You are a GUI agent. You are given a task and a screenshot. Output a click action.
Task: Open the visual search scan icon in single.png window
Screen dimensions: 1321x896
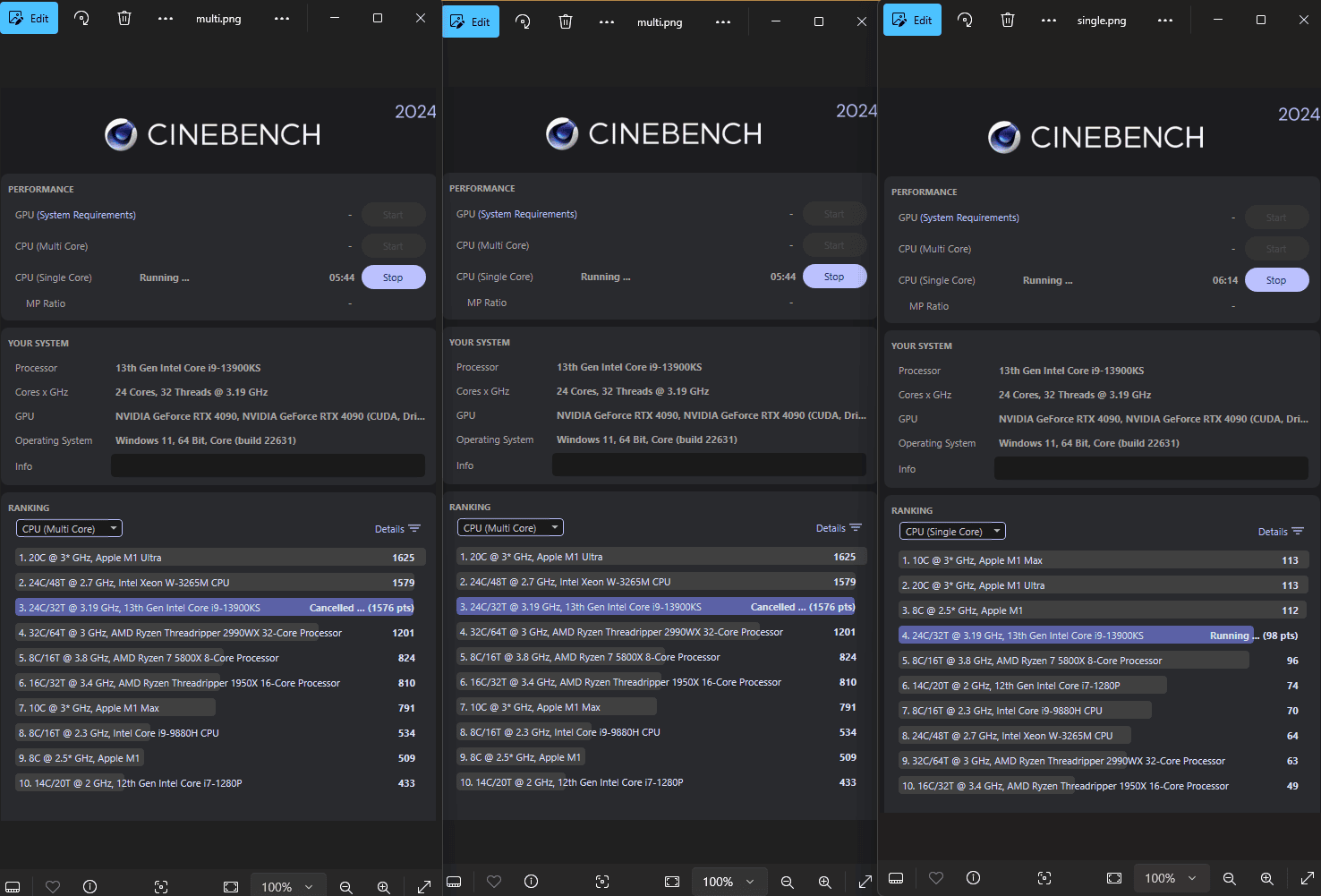point(1044,878)
